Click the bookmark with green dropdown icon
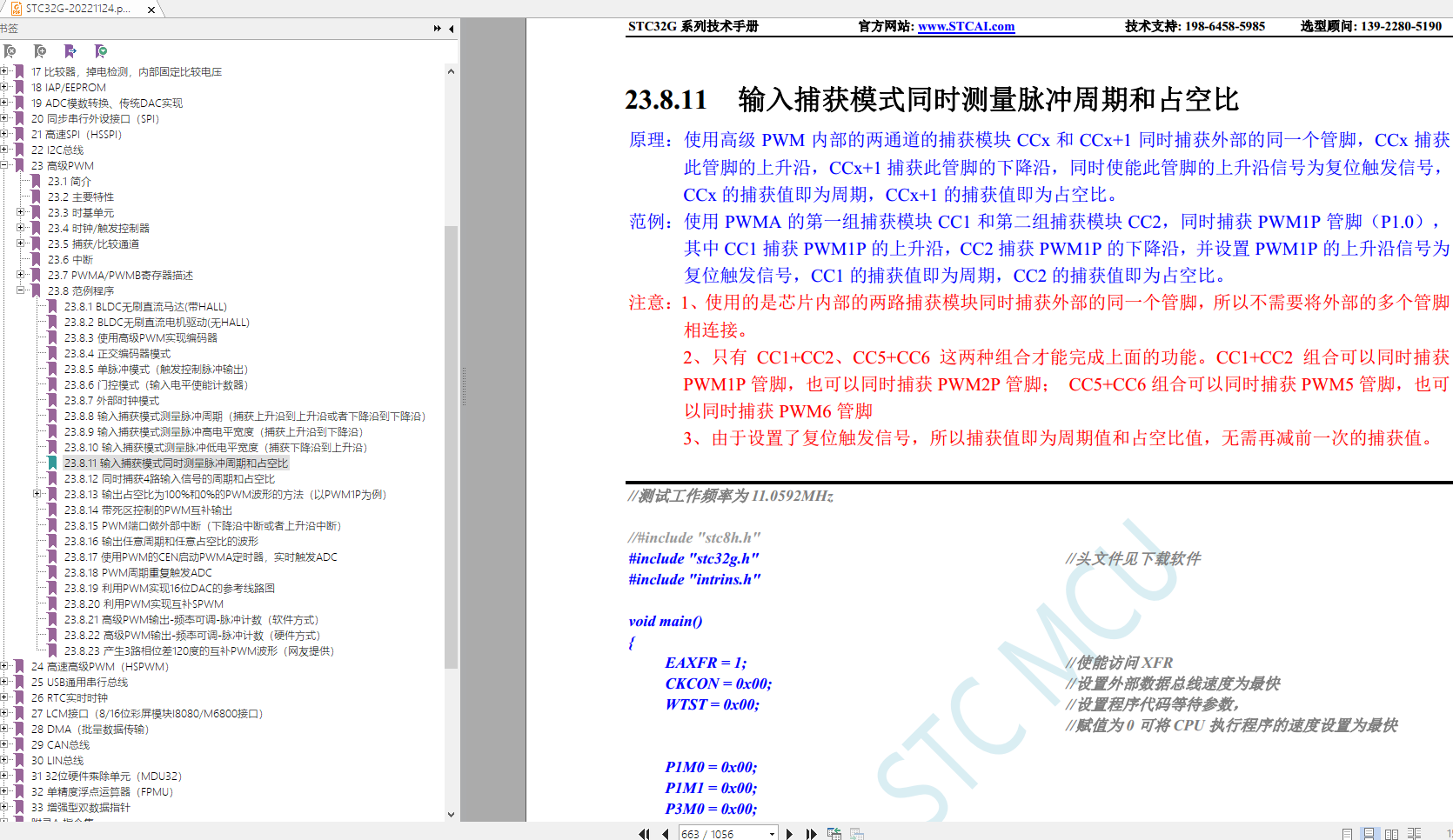The image size is (1453, 840). (x=101, y=51)
